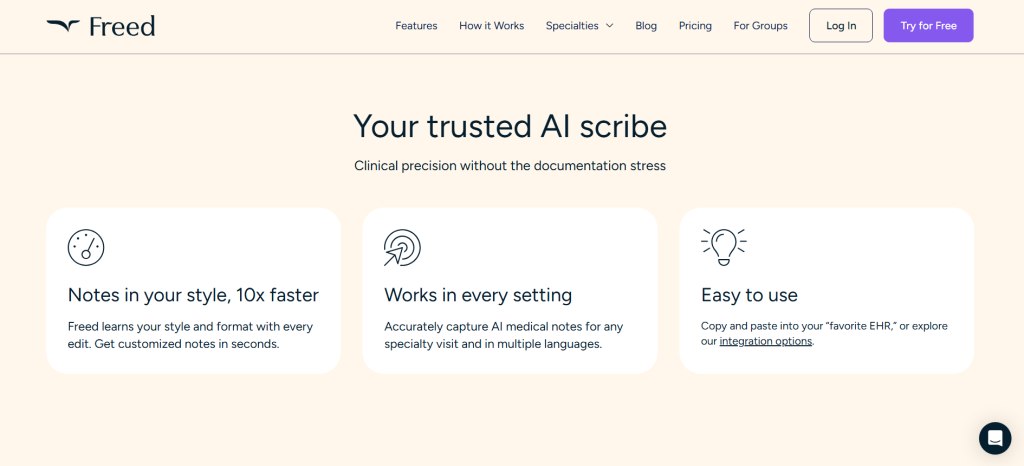Click the Freed bird logo icon
The image size is (1024, 466).
tap(62, 25)
